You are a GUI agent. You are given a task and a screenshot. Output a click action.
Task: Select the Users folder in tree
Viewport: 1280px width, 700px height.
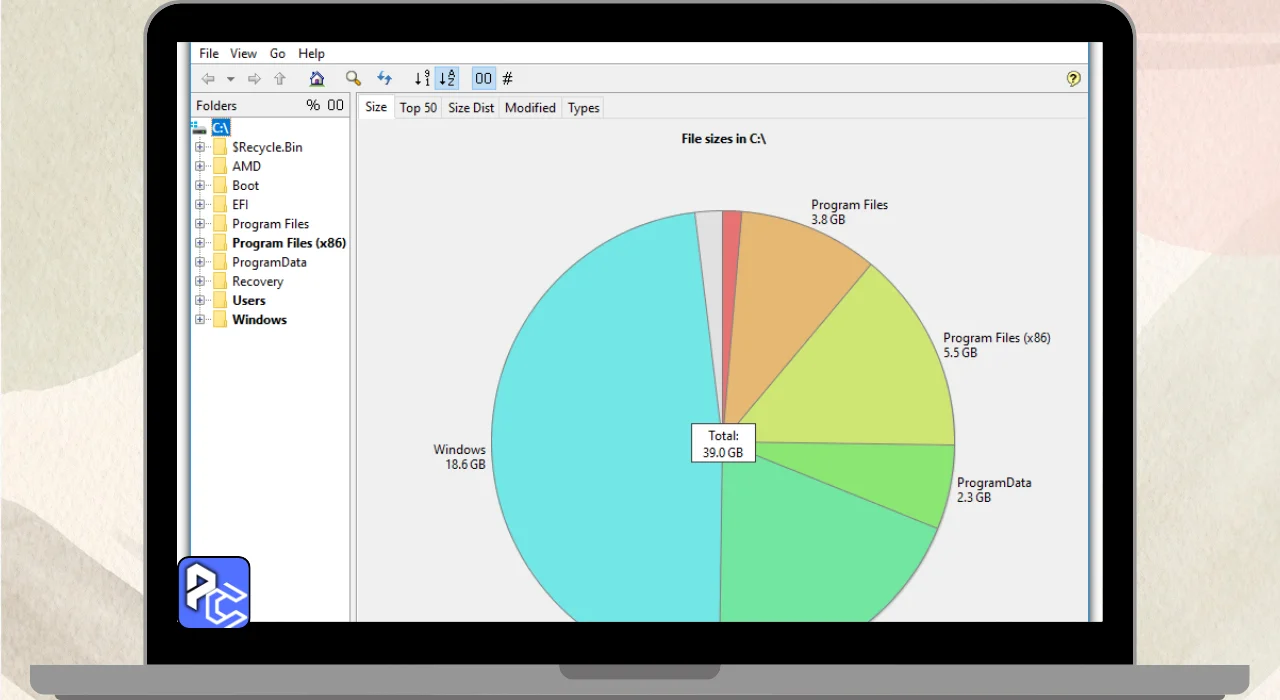pyautogui.click(x=249, y=301)
